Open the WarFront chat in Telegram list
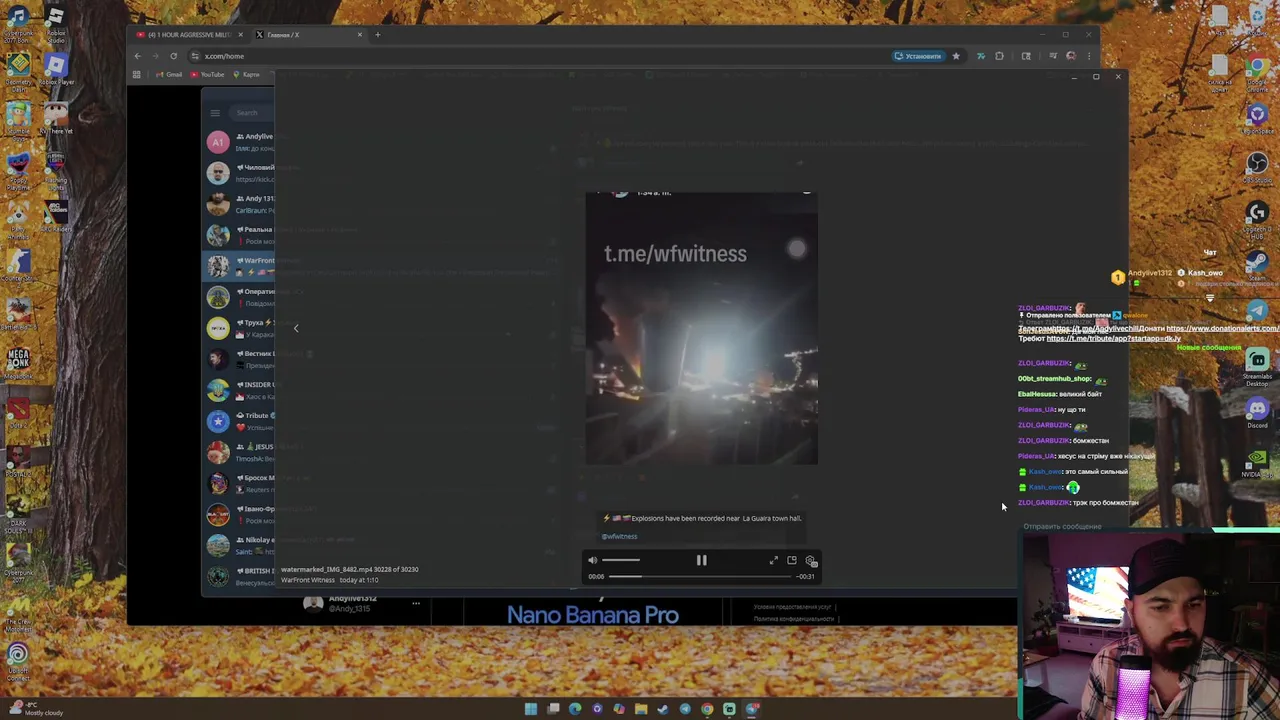 pos(238,266)
